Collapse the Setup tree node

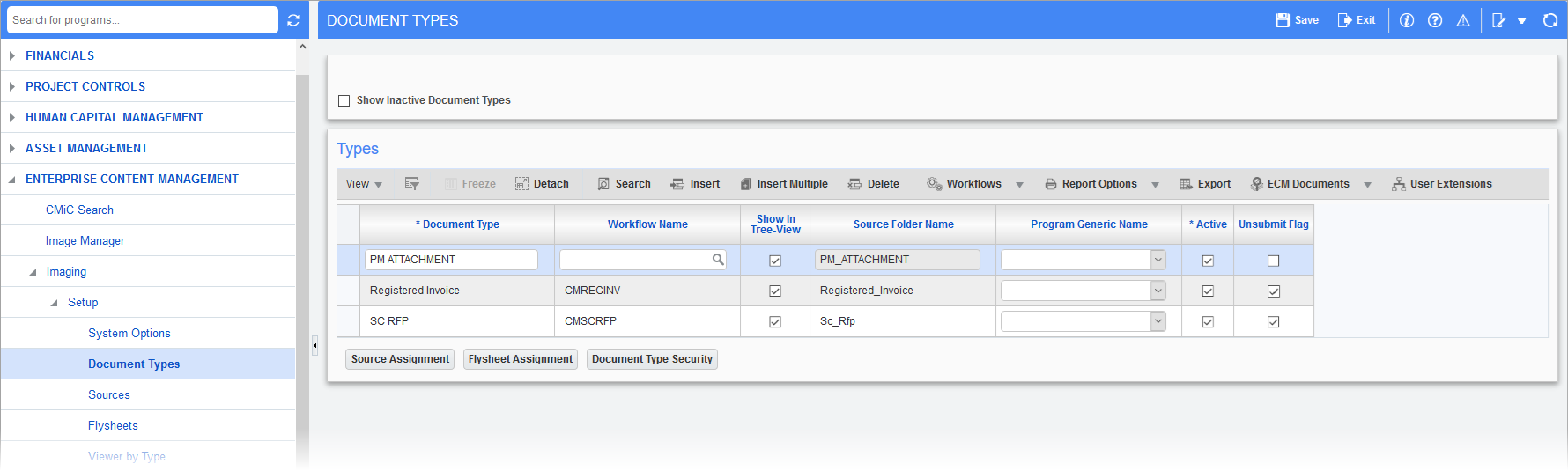[x=54, y=303]
